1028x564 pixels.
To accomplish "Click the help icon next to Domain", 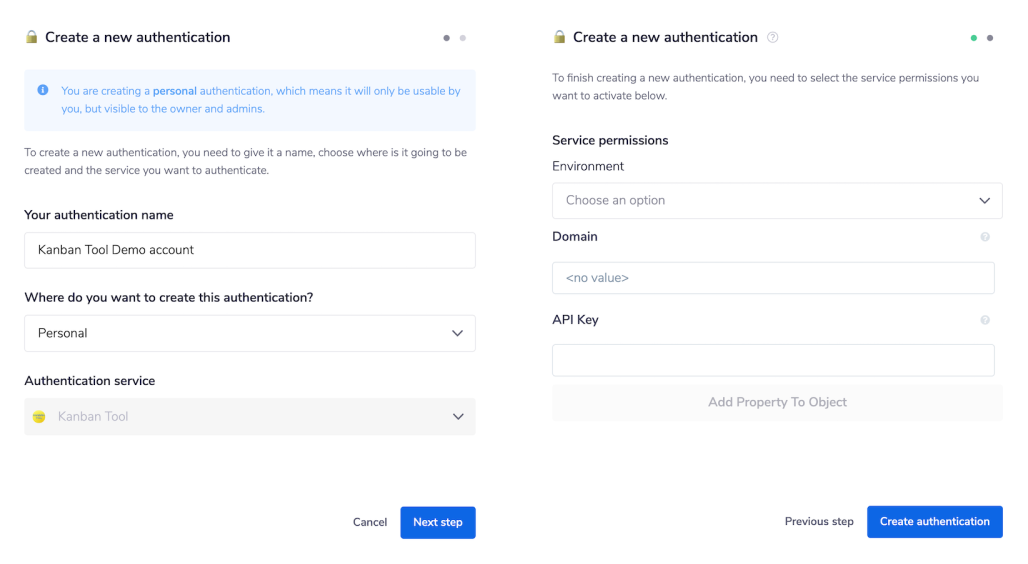I will coord(985,237).
